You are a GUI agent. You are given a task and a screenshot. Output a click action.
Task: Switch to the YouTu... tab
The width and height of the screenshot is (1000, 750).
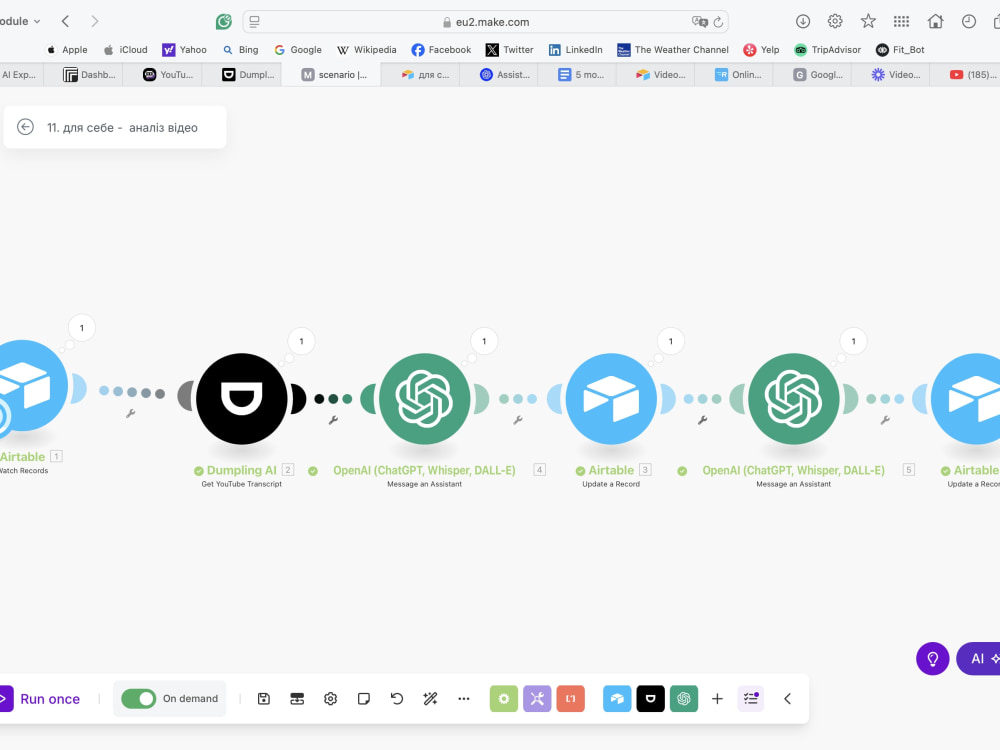tap(168, 75)
